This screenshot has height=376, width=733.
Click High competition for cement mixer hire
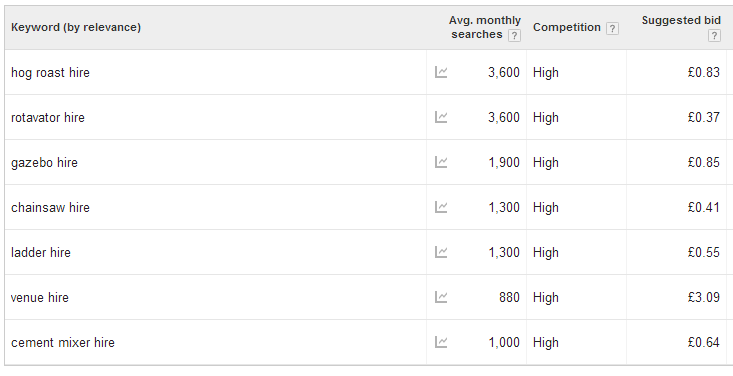point(546,343)
